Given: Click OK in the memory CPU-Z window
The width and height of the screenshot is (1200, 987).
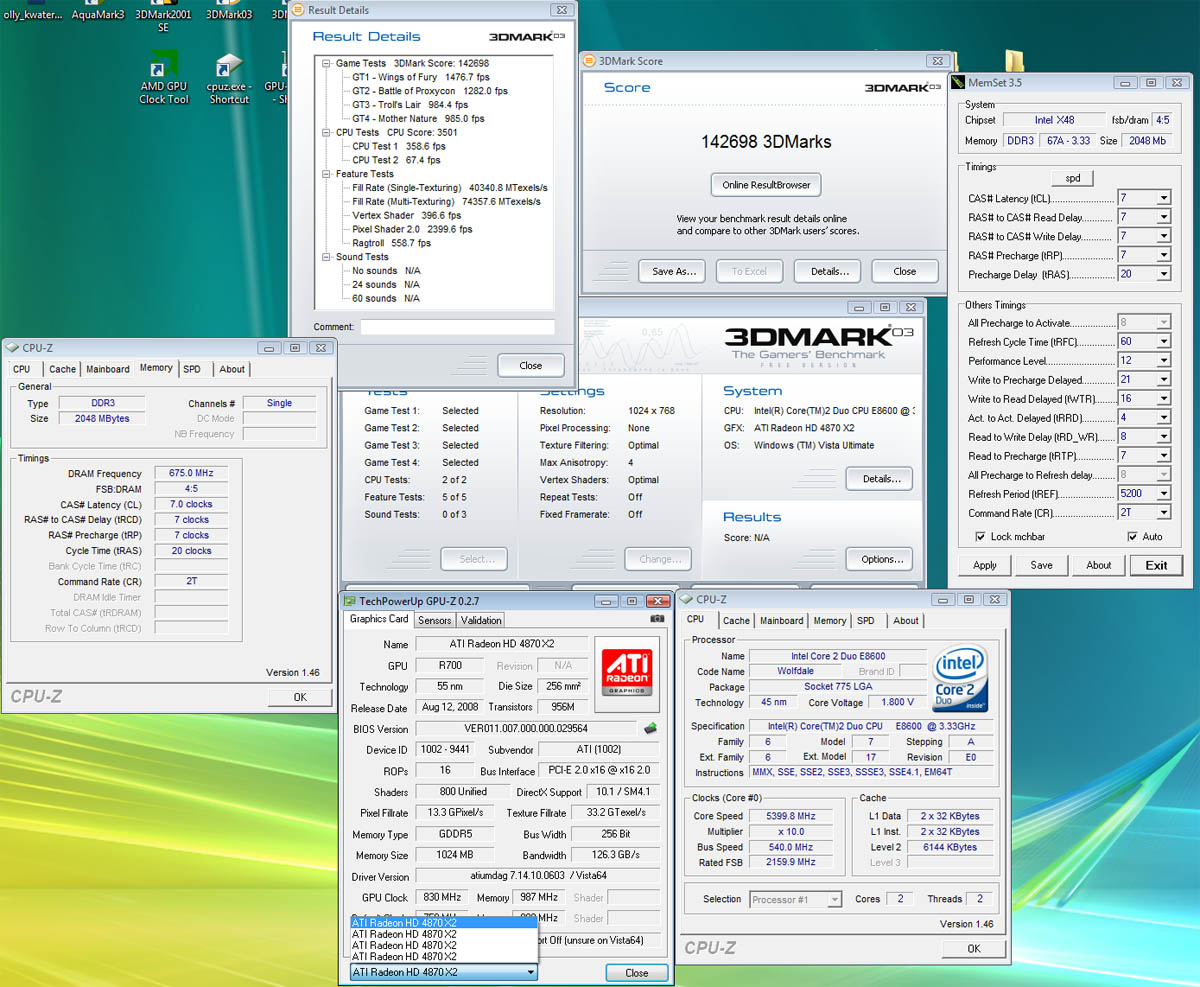Looking at the screenshot, I should (300, 697).
